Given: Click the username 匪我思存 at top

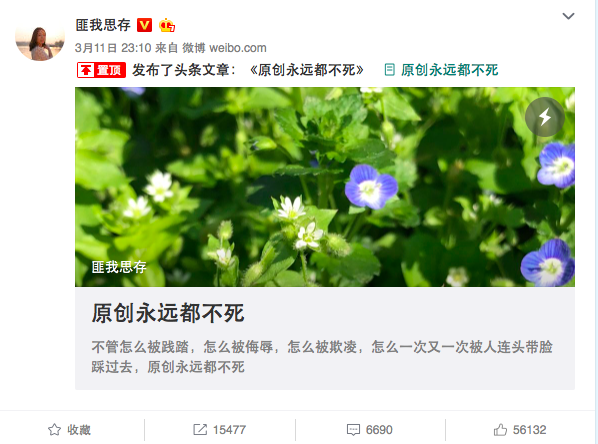Looking at the screenshot, I should click(x=103, y=25).
